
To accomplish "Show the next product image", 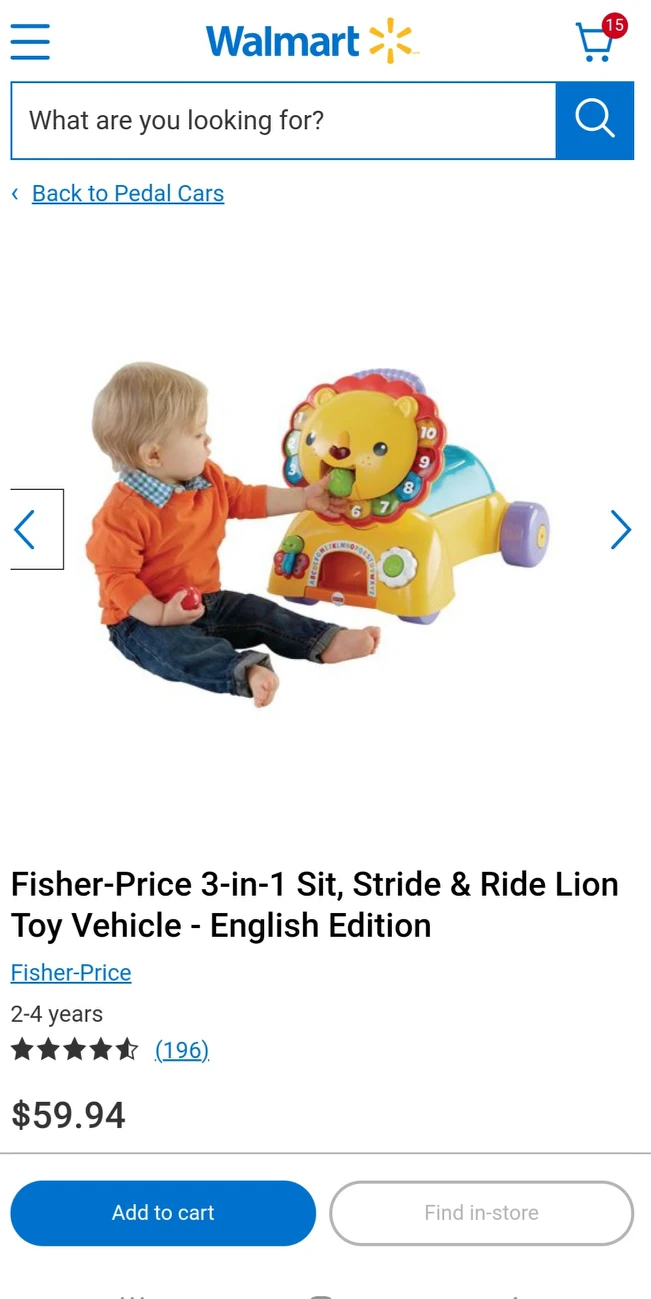I will click(621, 530).
